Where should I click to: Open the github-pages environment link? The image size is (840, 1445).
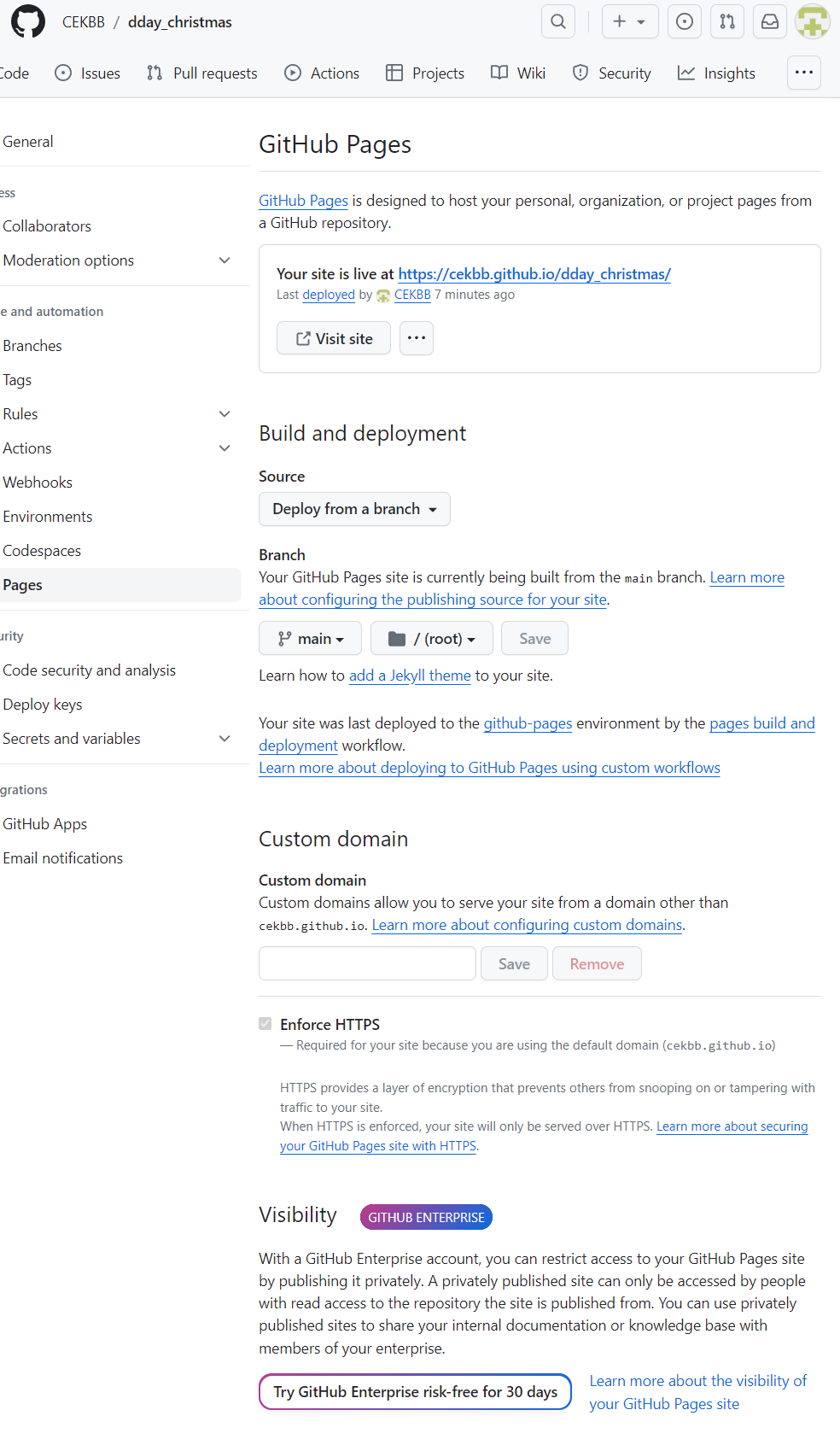pos(528,723)
